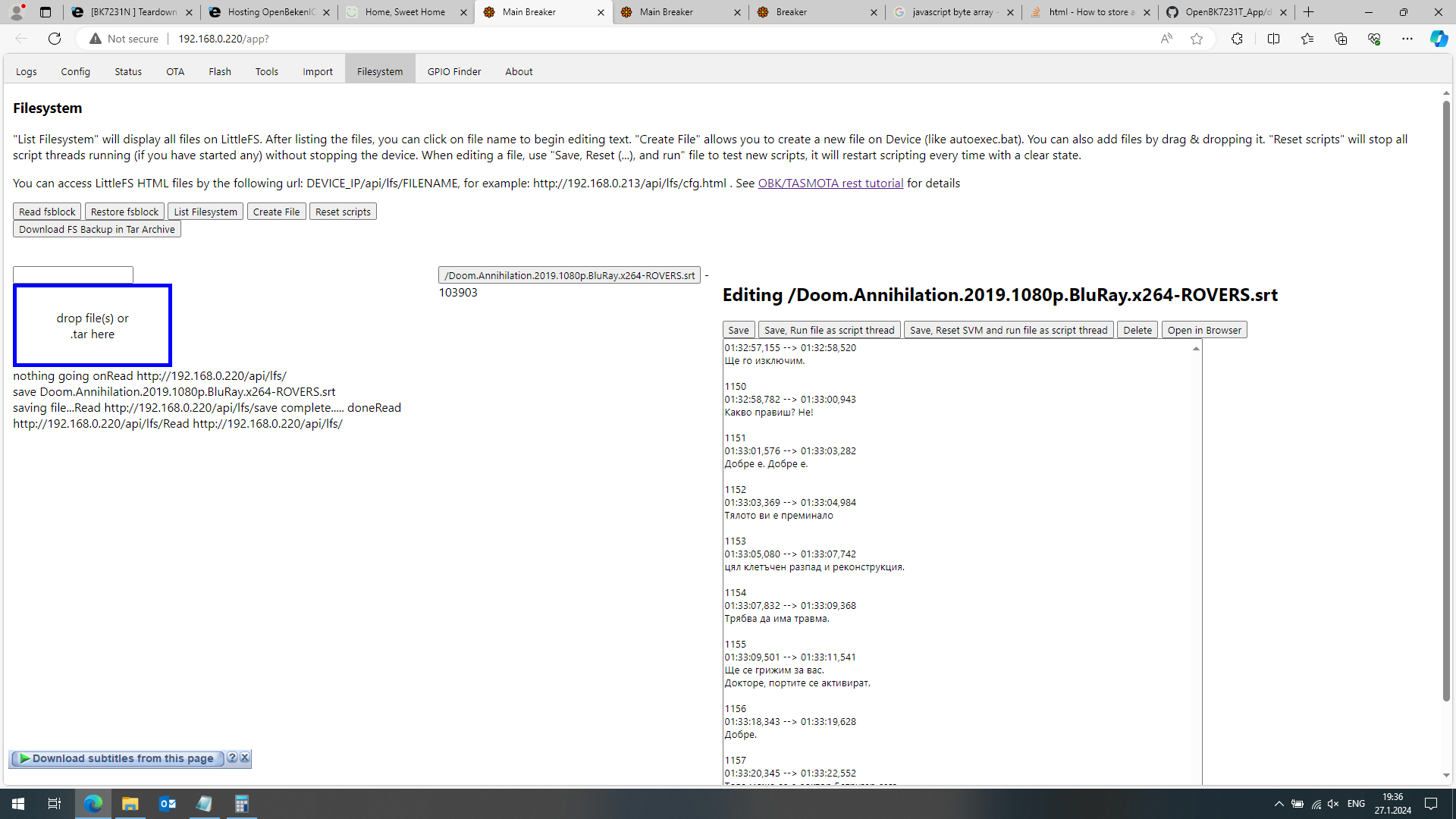Add page to favorites star icon

coord(1197,39)
